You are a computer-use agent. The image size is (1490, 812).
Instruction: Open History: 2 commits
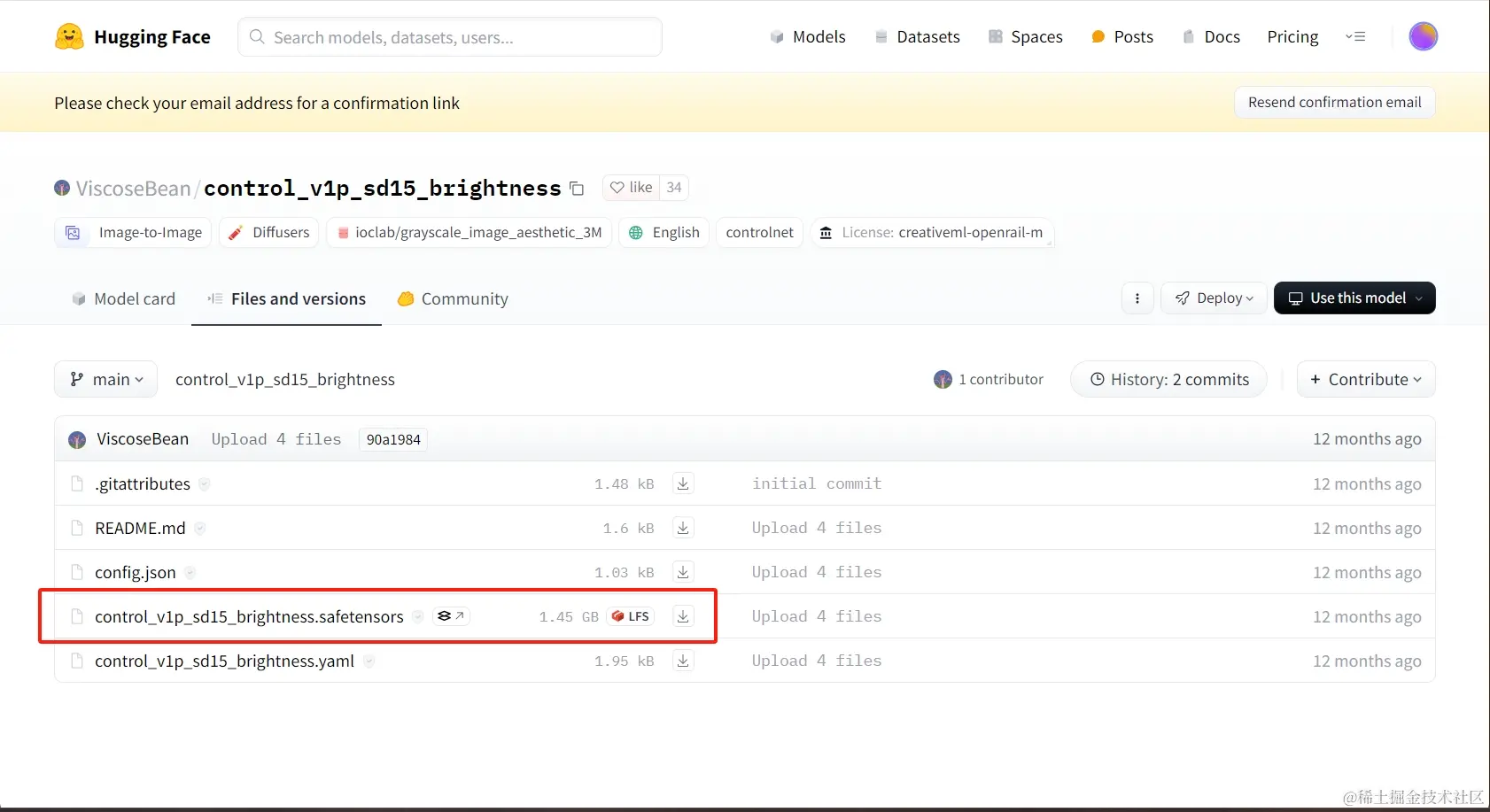(1168, 379)
